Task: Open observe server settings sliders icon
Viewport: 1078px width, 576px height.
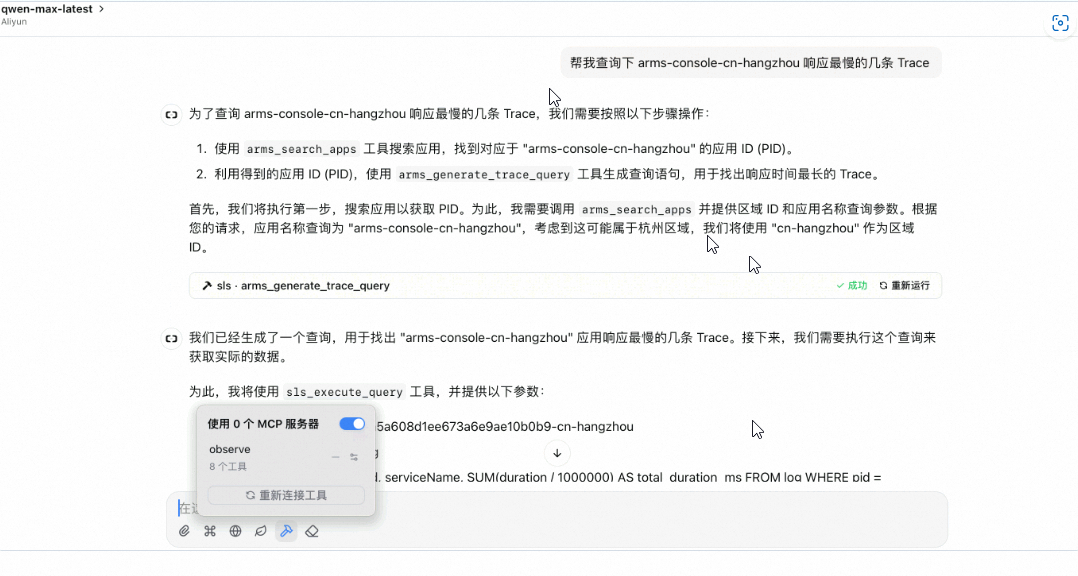Action: (354, 457)
